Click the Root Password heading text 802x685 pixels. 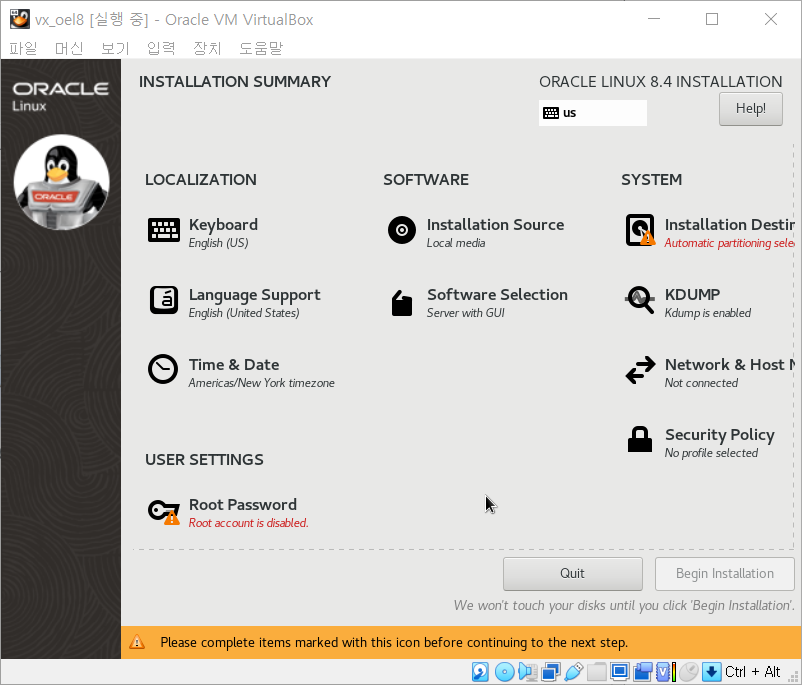pyautogui.click(x=242, y=505)
